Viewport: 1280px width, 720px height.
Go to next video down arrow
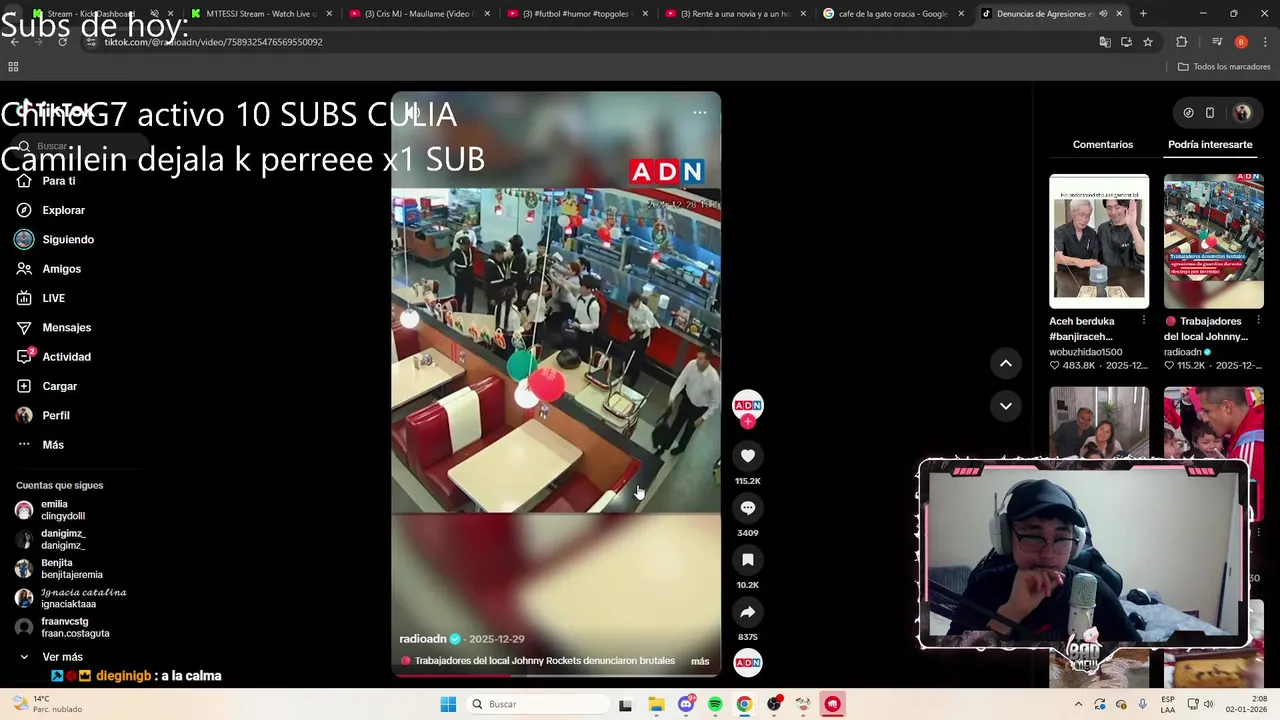[1006, 406]
